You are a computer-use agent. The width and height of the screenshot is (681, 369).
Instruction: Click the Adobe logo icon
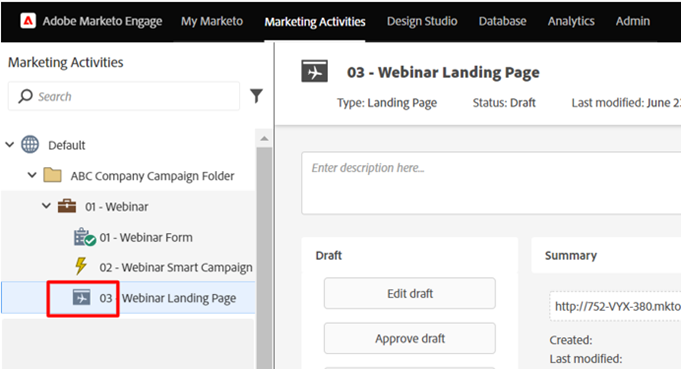pos(28,20)
